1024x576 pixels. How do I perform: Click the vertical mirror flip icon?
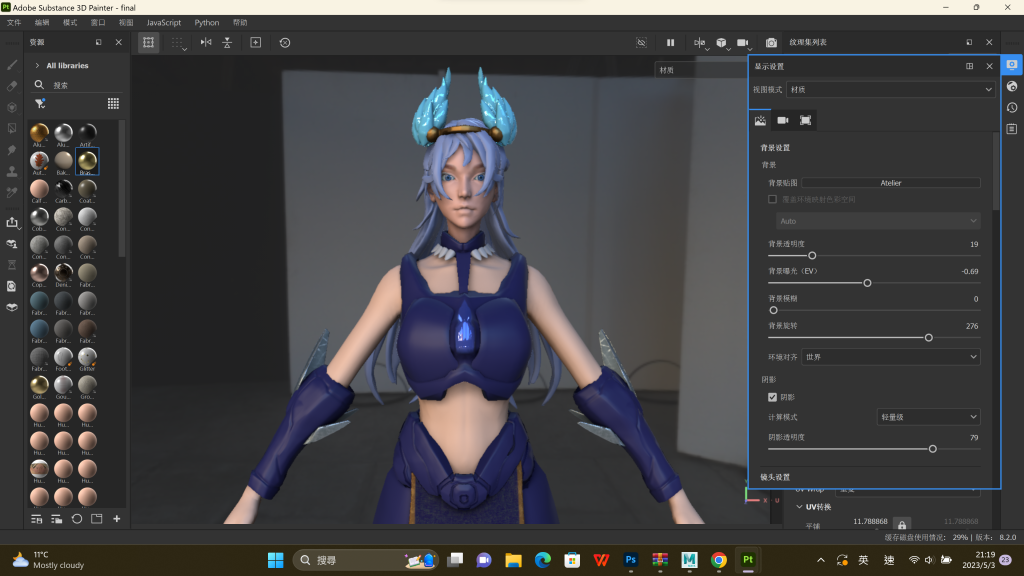227,42
